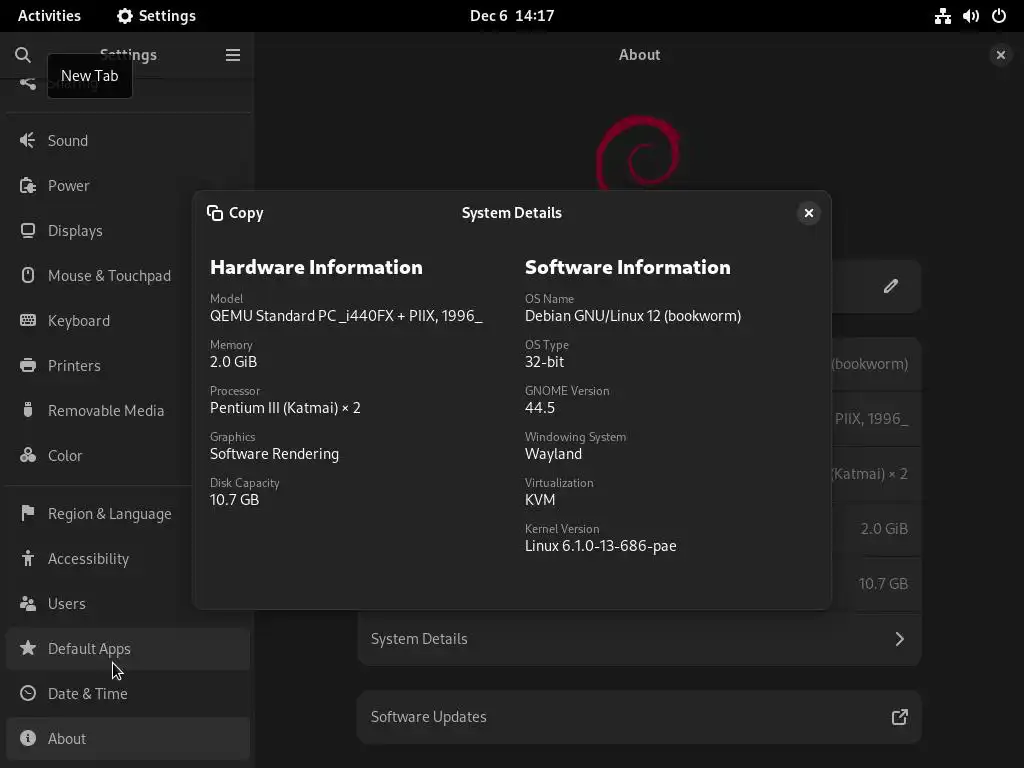This screenshot has height=768, width=1024.
Task: Open the Power settings panel
Action: point(128,185)
